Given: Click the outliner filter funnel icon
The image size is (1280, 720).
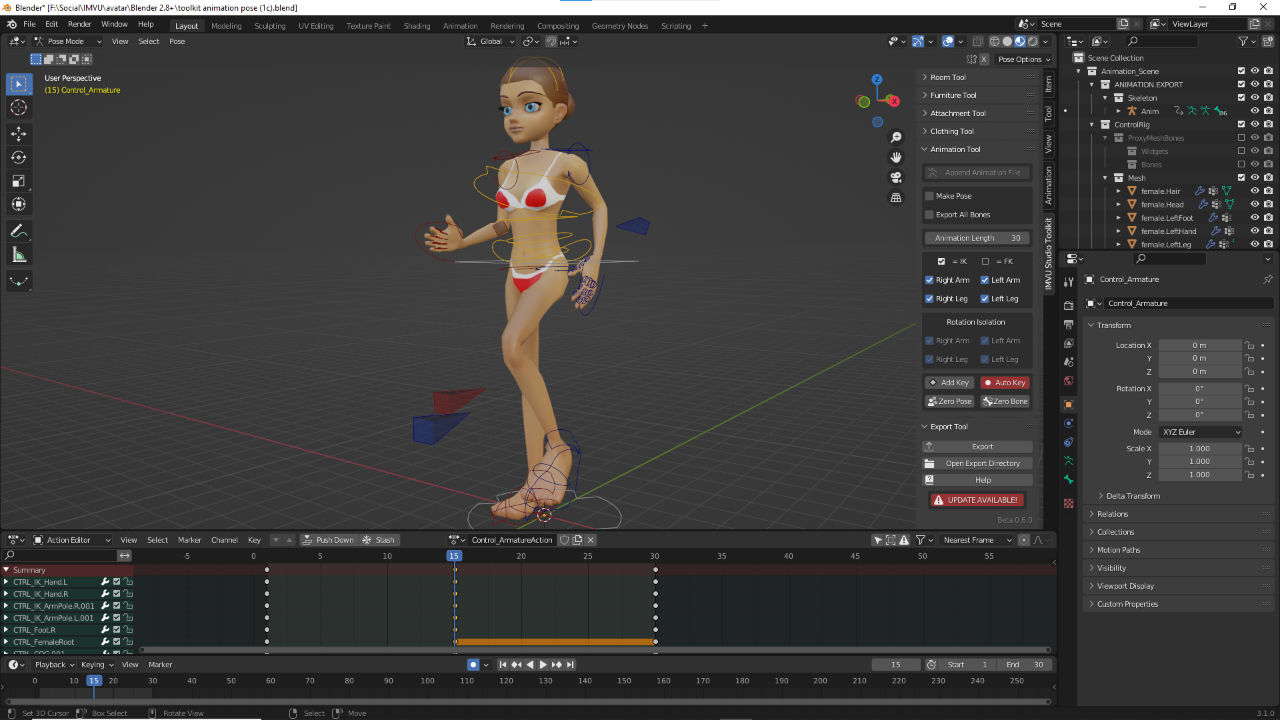Looking at the screenshot, I should pos(1245,41).
